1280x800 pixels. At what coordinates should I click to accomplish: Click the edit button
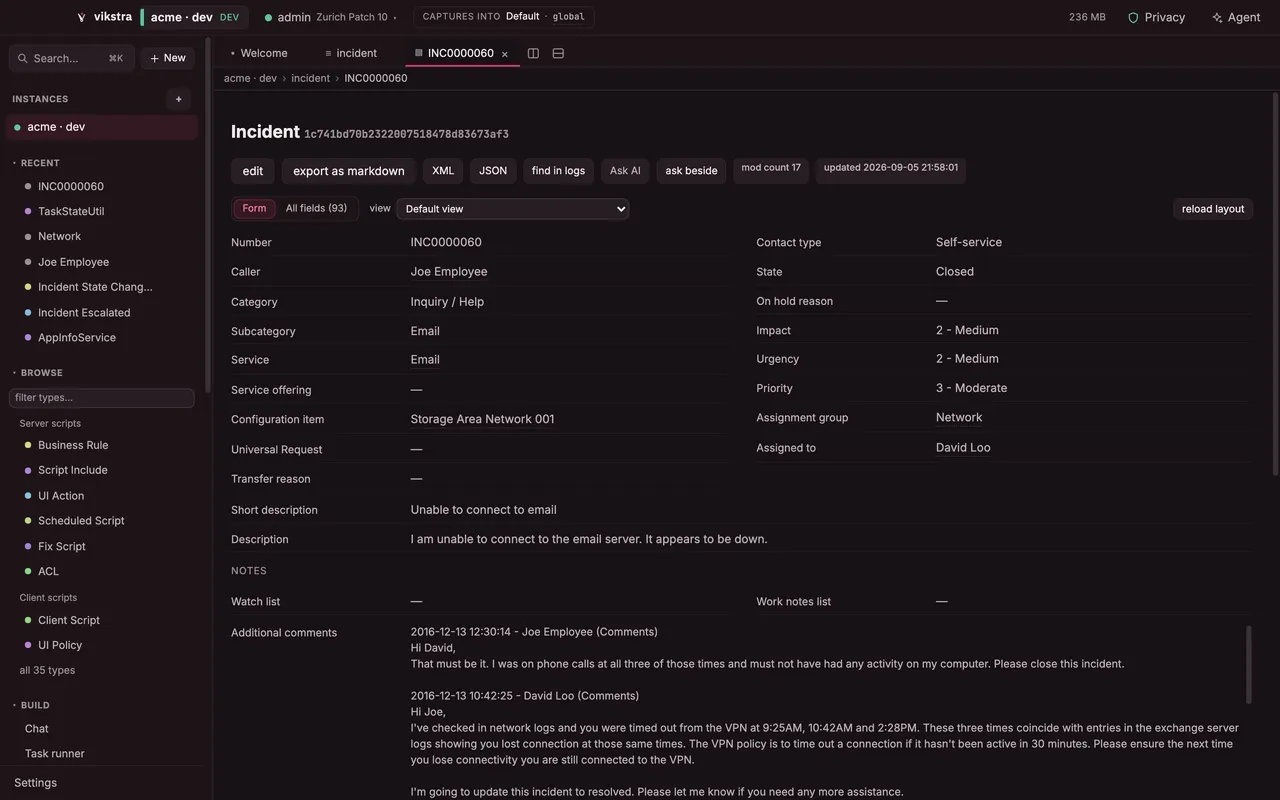click(x=253, y=171)
